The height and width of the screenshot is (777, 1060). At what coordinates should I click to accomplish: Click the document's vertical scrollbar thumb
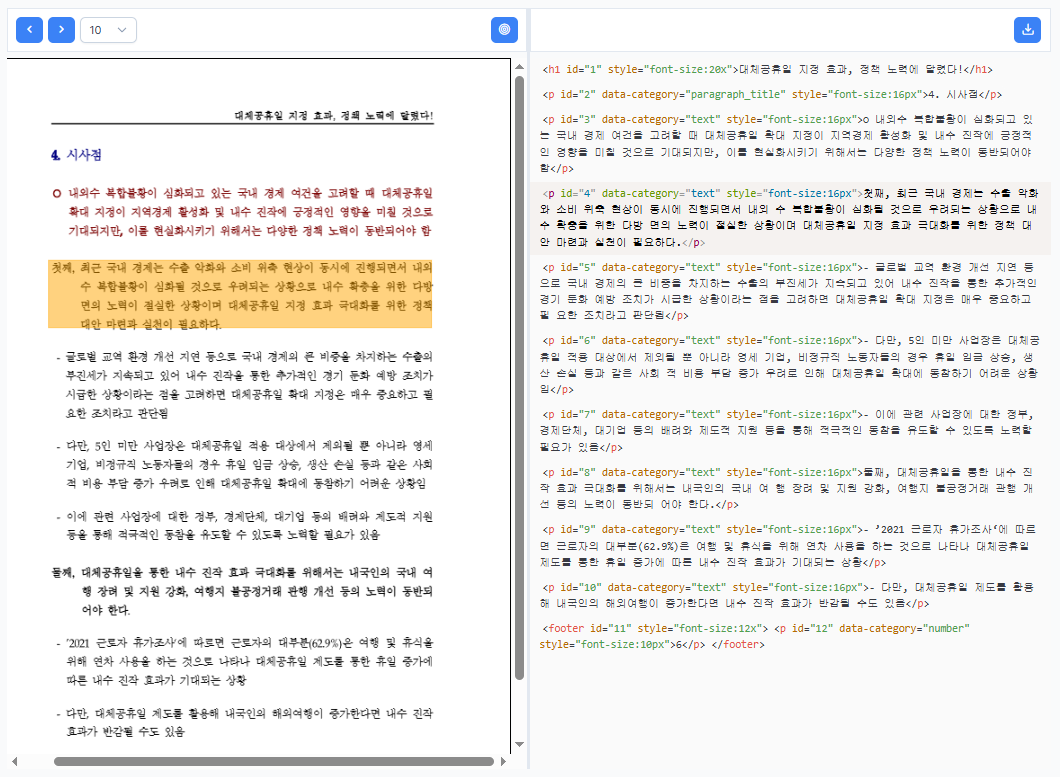519,377
